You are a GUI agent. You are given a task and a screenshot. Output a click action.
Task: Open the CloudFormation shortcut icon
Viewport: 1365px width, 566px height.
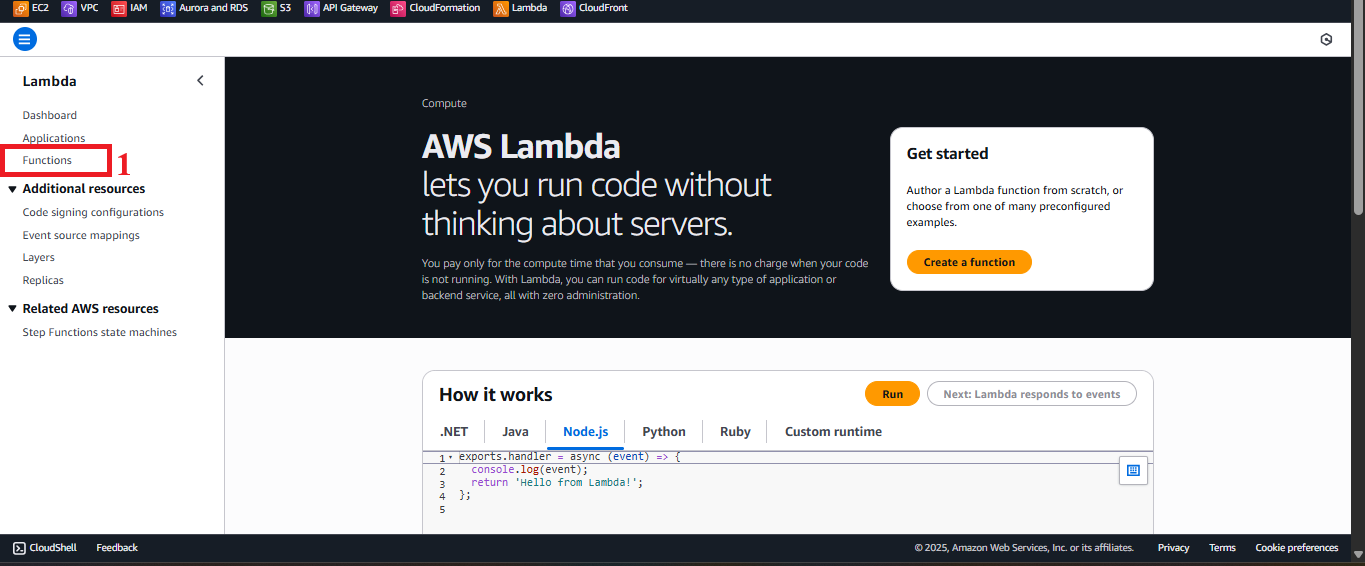398,8
